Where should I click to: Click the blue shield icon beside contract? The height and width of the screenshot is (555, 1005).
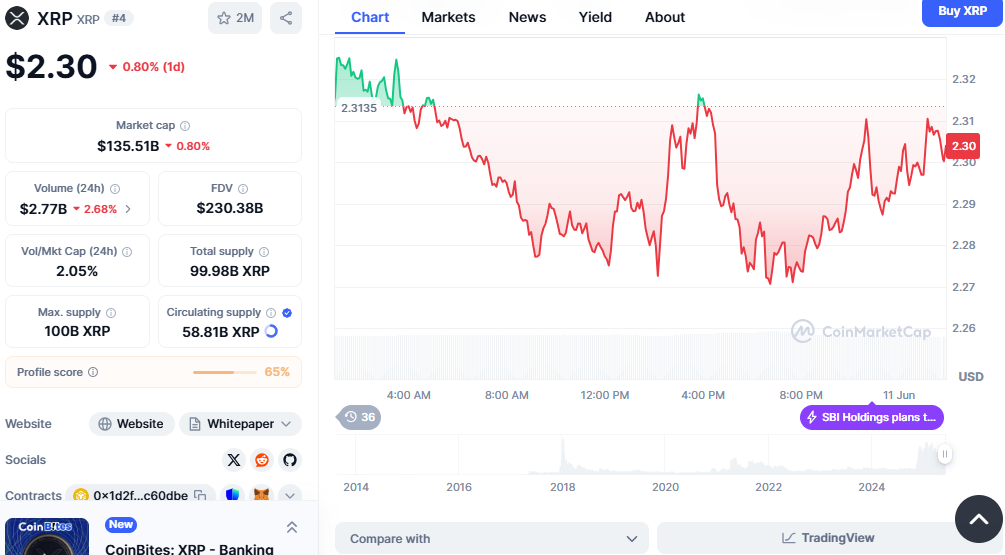click(x=232, y=495)
